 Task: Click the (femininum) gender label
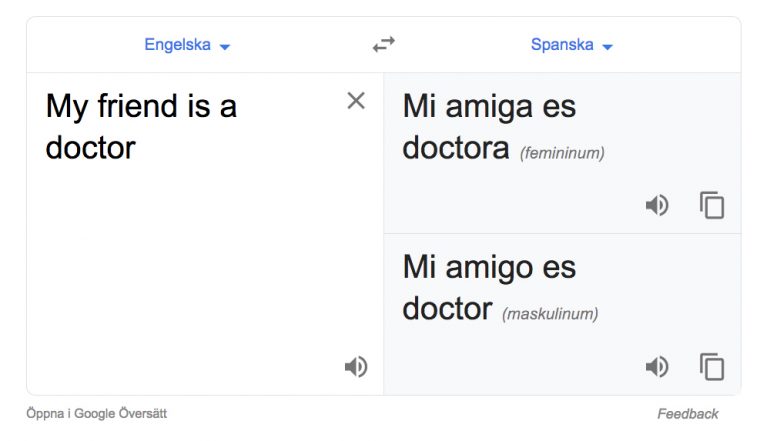[x=562, y=153]
